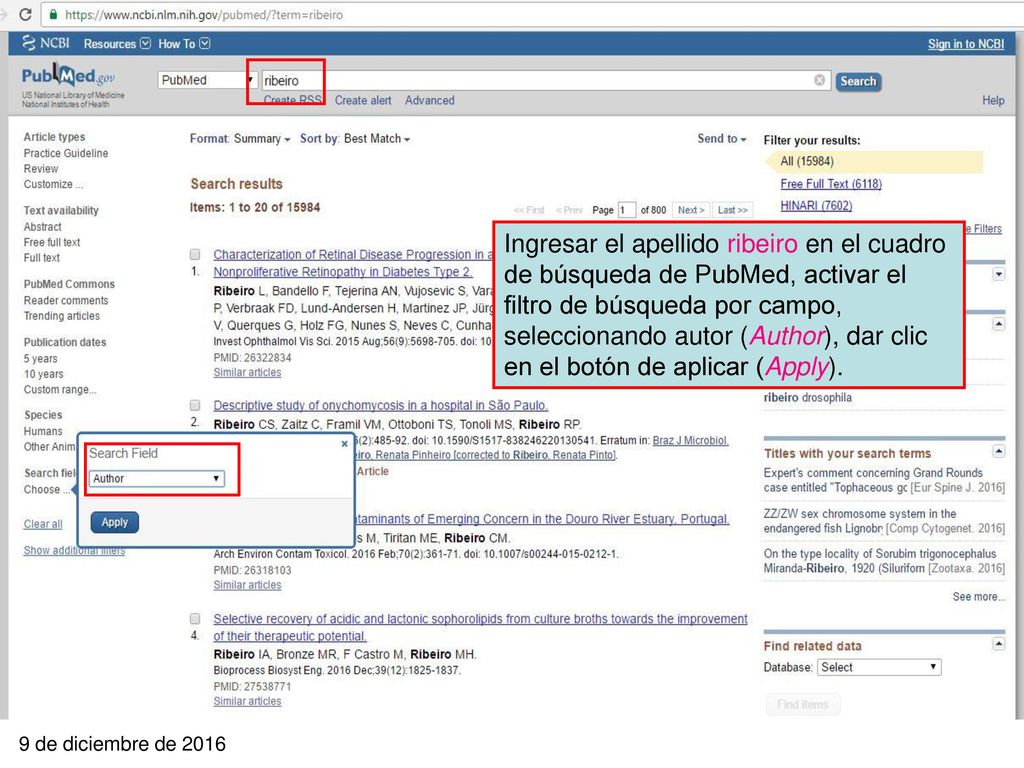The height and width of the screenshot is (768, 1024).
Task: Collapse the Find related data panel
Action: tap(999, 644)
